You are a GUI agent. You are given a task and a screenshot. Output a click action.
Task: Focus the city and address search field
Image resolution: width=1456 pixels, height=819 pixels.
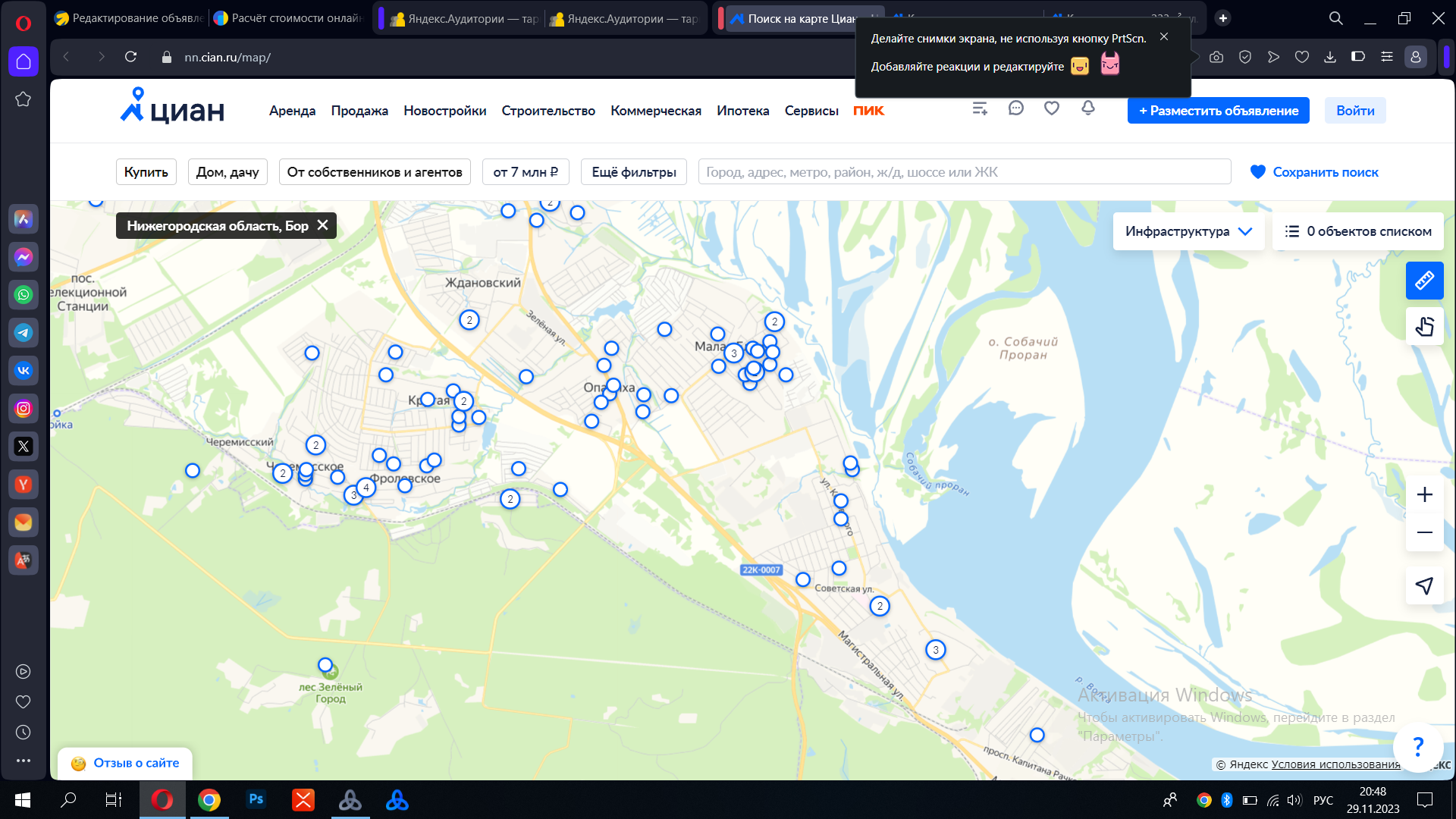click(964, 172)
